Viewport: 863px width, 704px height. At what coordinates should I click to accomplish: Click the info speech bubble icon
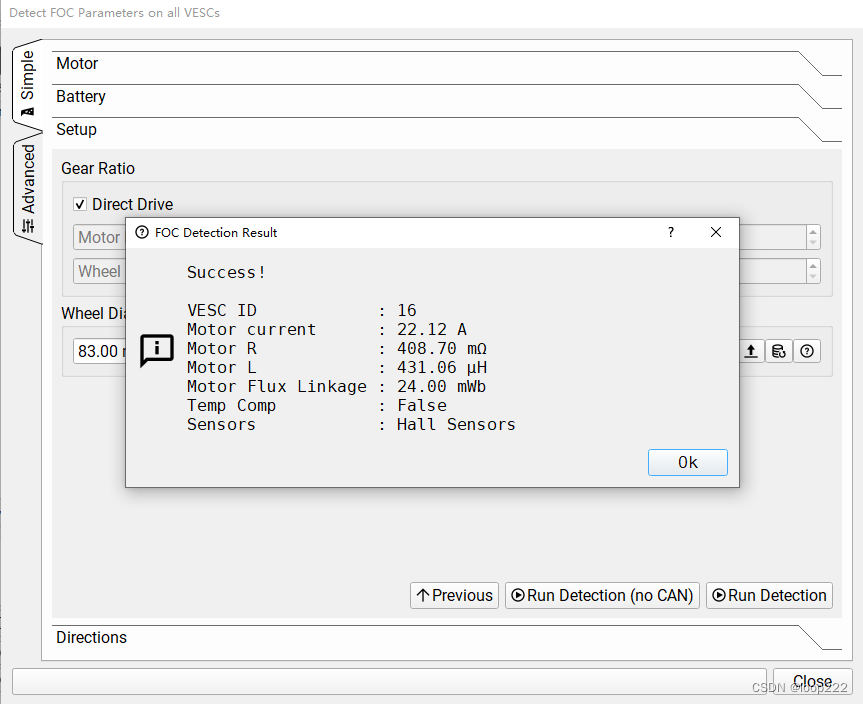tap(157, 350)
